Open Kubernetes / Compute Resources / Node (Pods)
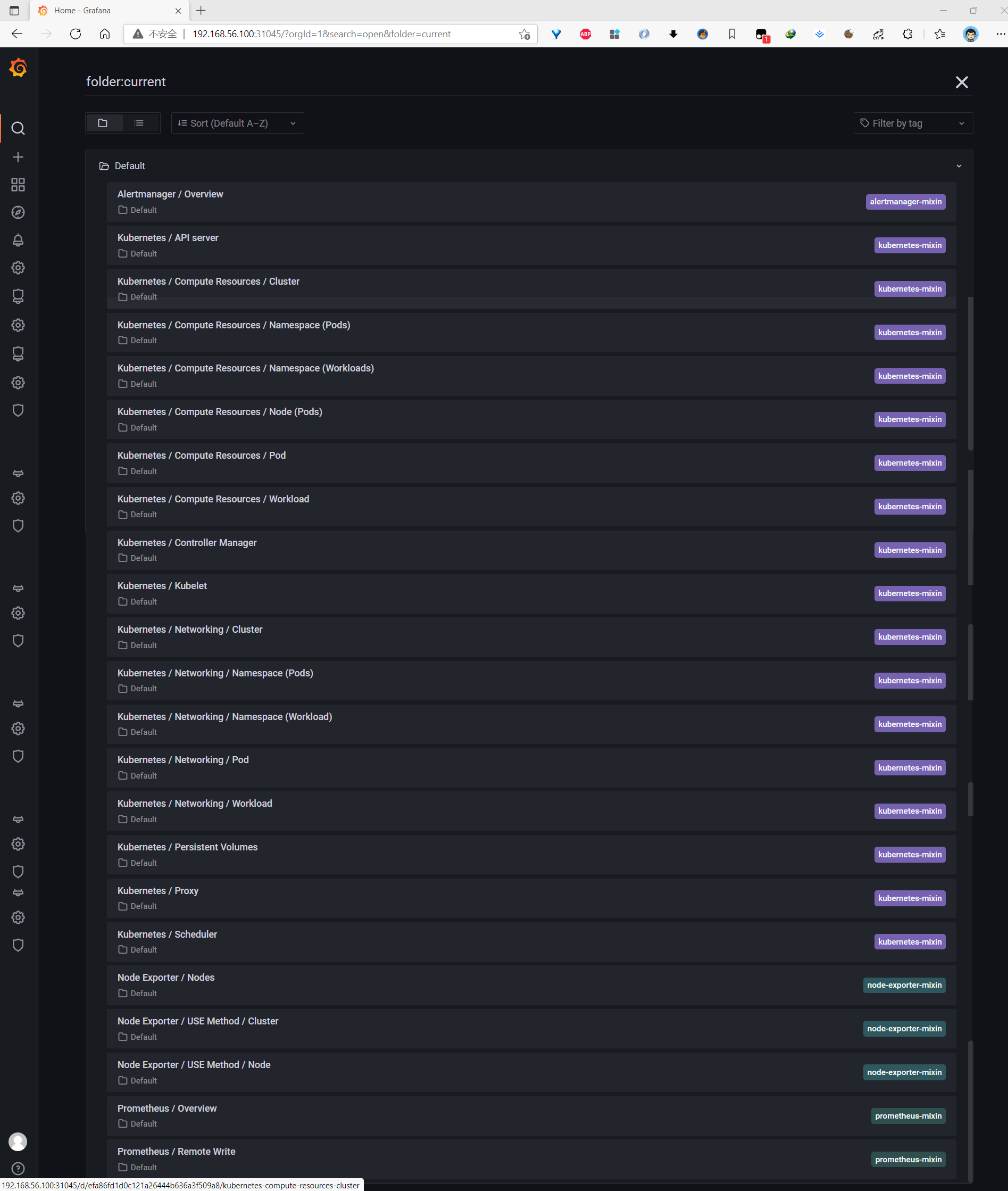 [x=531, y=419]
